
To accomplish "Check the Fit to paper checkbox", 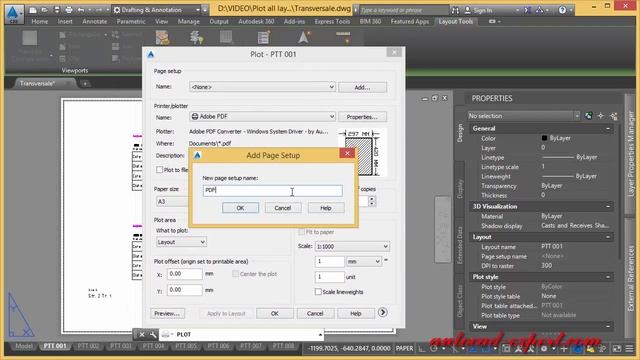I will click(301, 232).
